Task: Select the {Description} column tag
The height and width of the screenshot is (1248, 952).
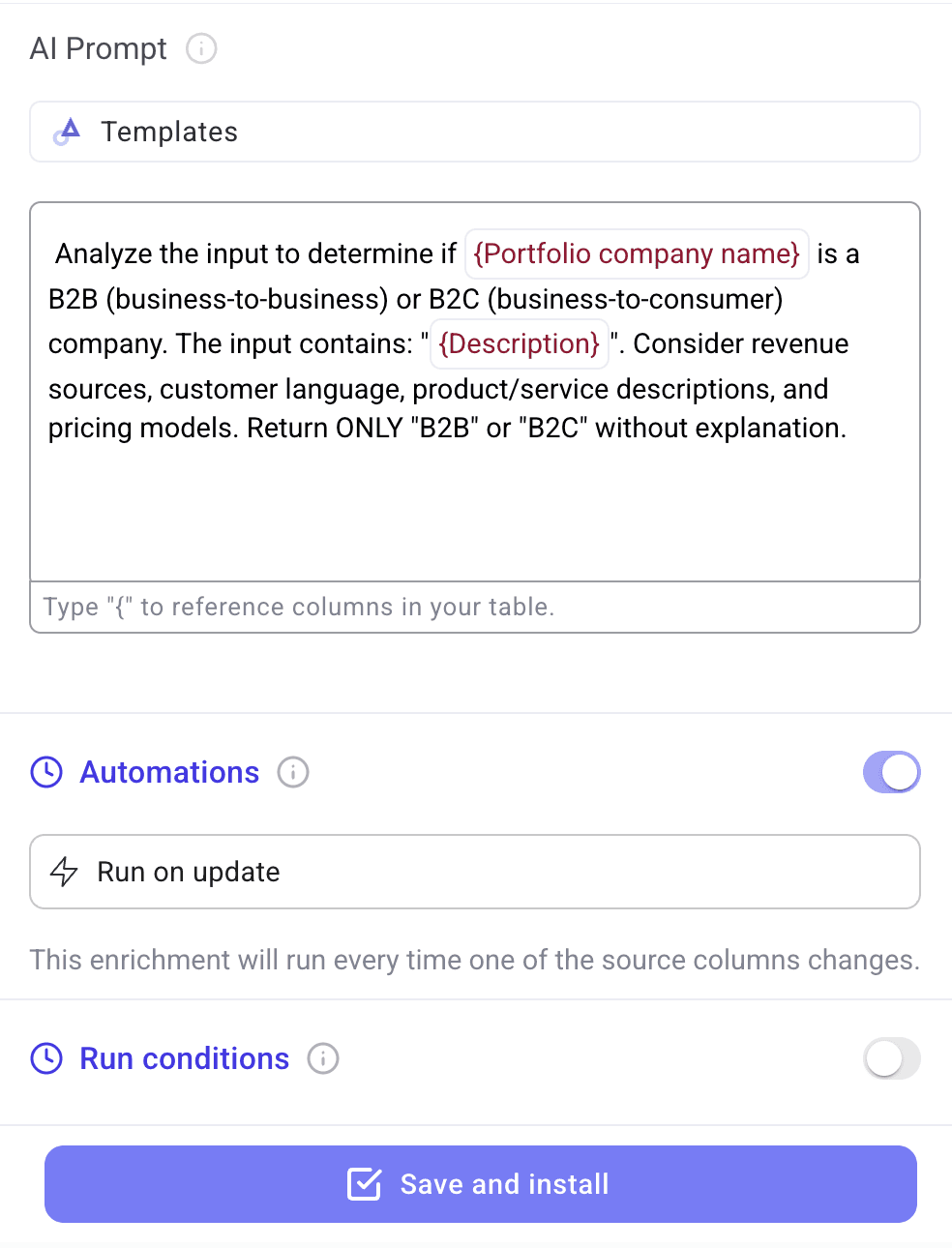Action: tap(520, 343)
